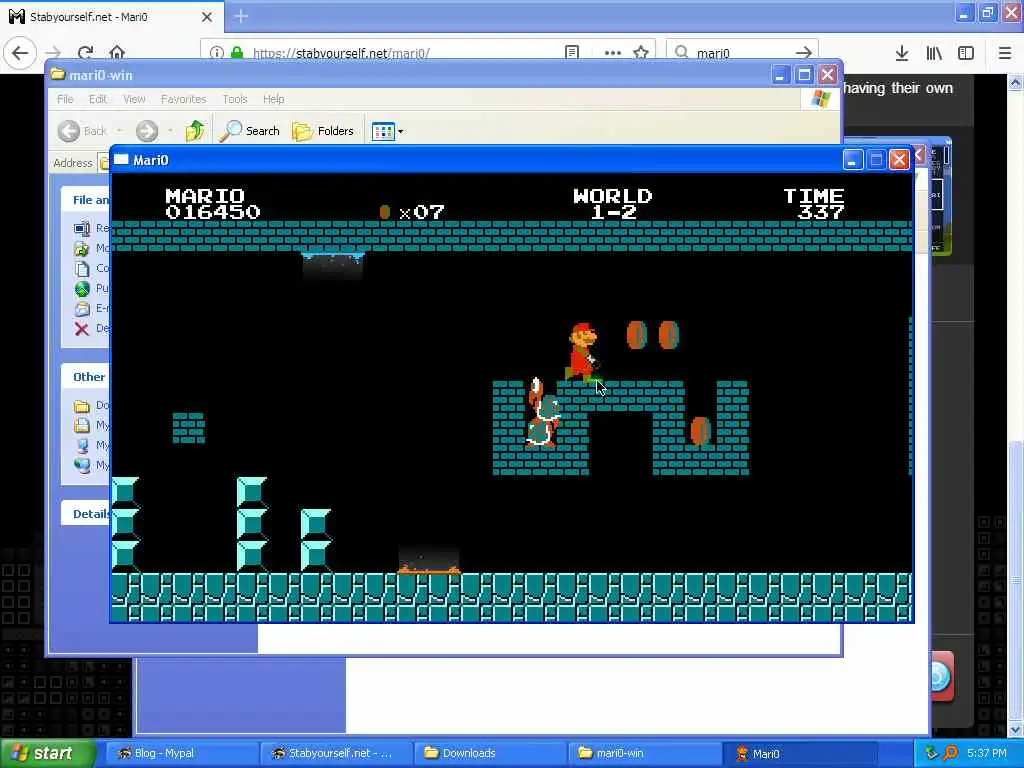Image resolution: width=1024 pixels, height=768 pixels.
Task: Close the Mari0 game window
Action: pyautogui.click(x=899, y=160)
